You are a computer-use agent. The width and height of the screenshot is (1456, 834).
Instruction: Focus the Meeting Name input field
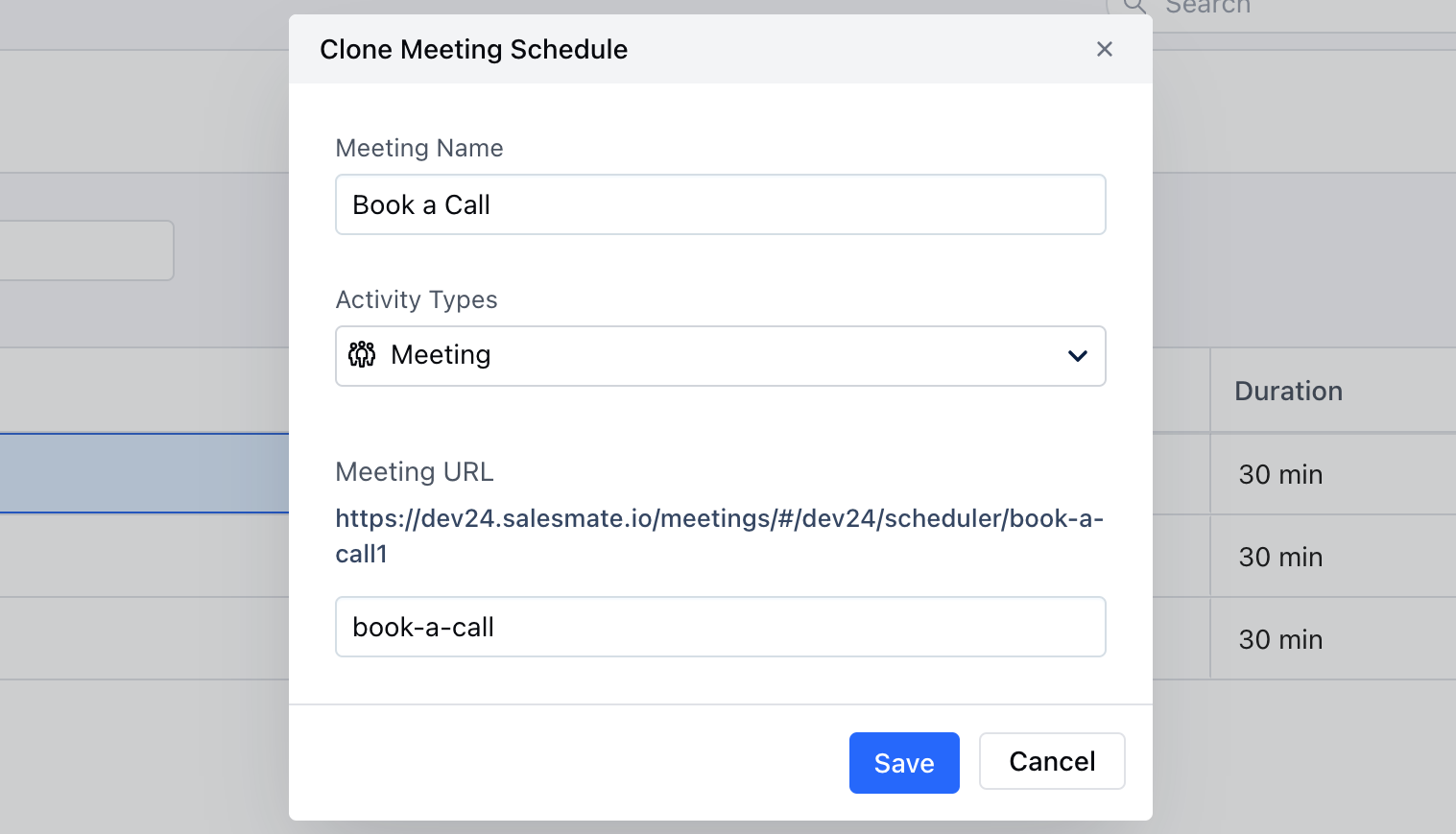click(721, 204)
